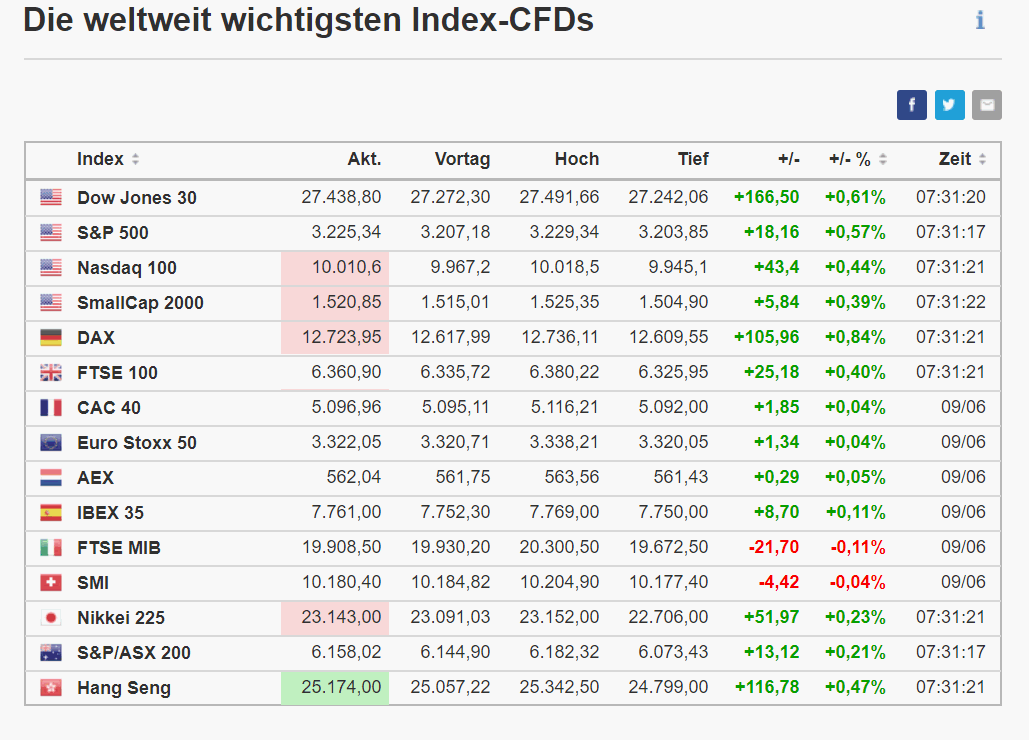Send the table by email icon

point(987,105)
